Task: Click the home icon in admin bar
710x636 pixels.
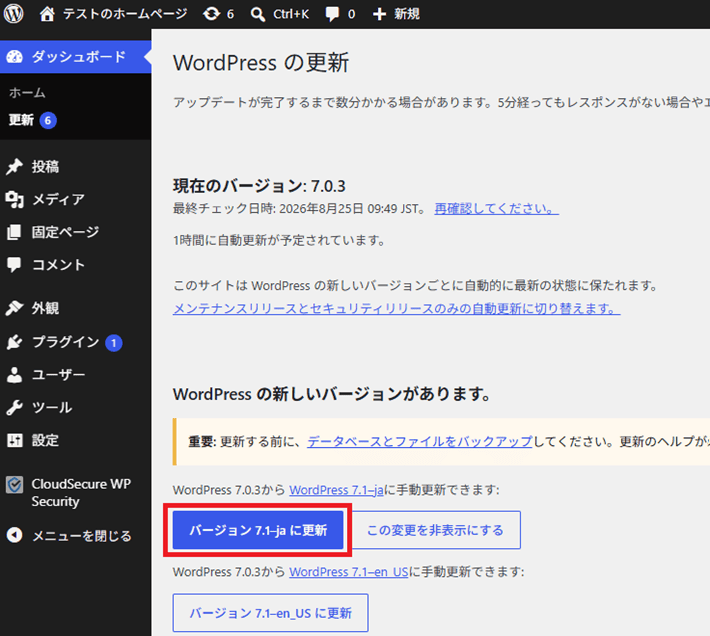Action: 47,14
